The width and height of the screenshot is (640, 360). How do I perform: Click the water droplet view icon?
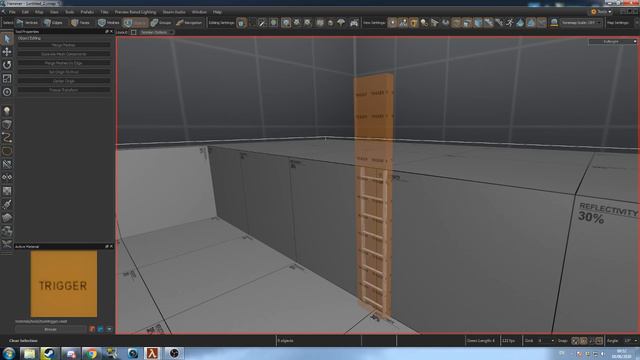(x=520, y=23)
